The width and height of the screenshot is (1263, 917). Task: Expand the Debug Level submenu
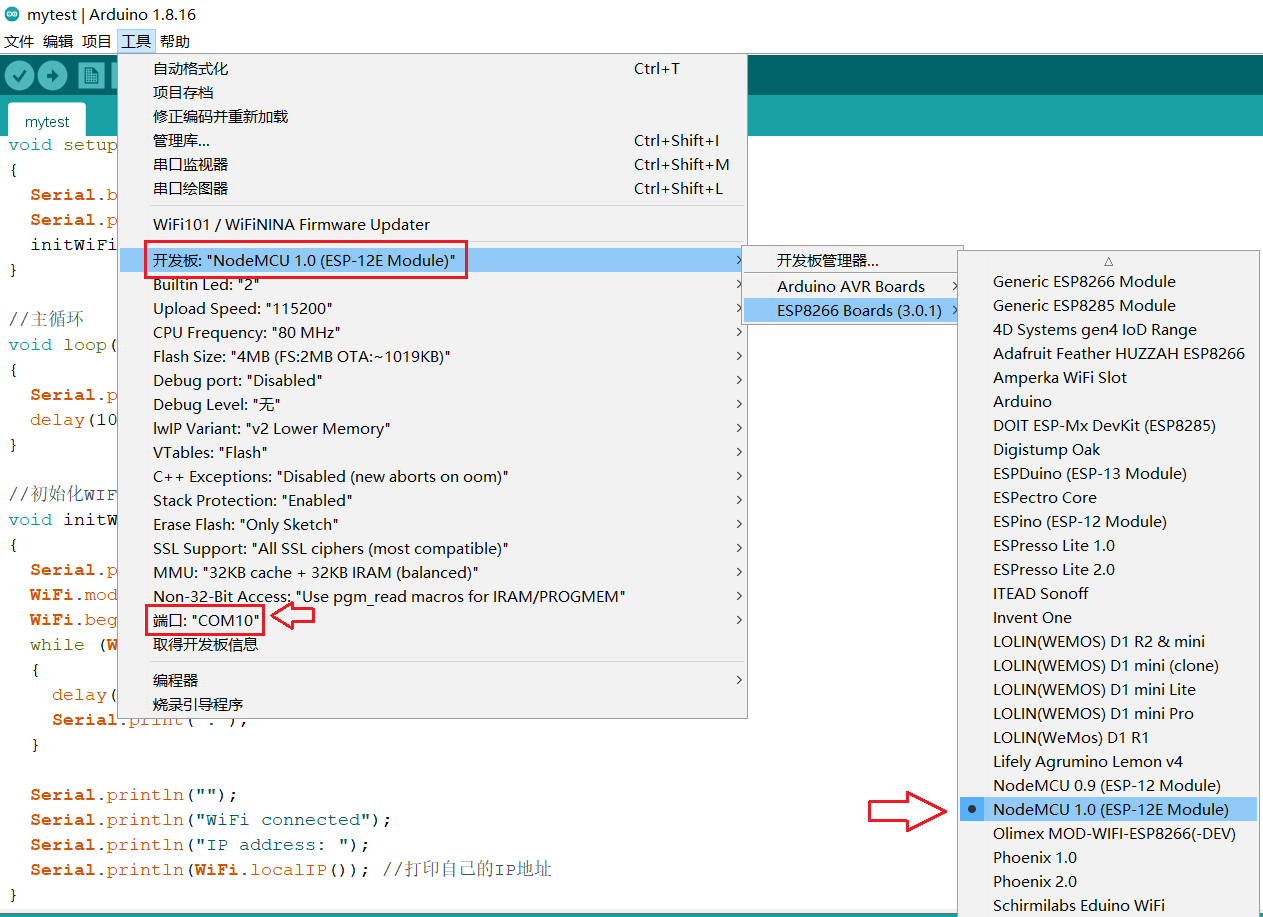pos(432,405)
